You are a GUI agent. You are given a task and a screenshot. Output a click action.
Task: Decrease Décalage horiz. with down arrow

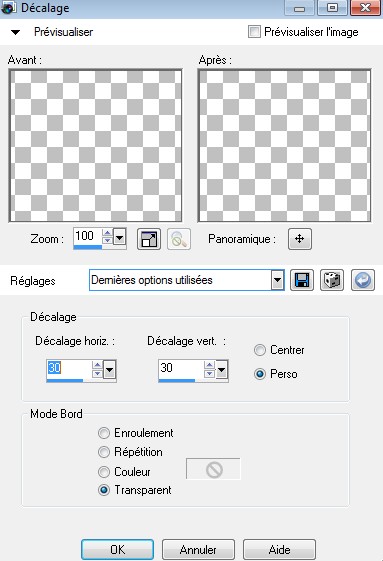(97, 373)
